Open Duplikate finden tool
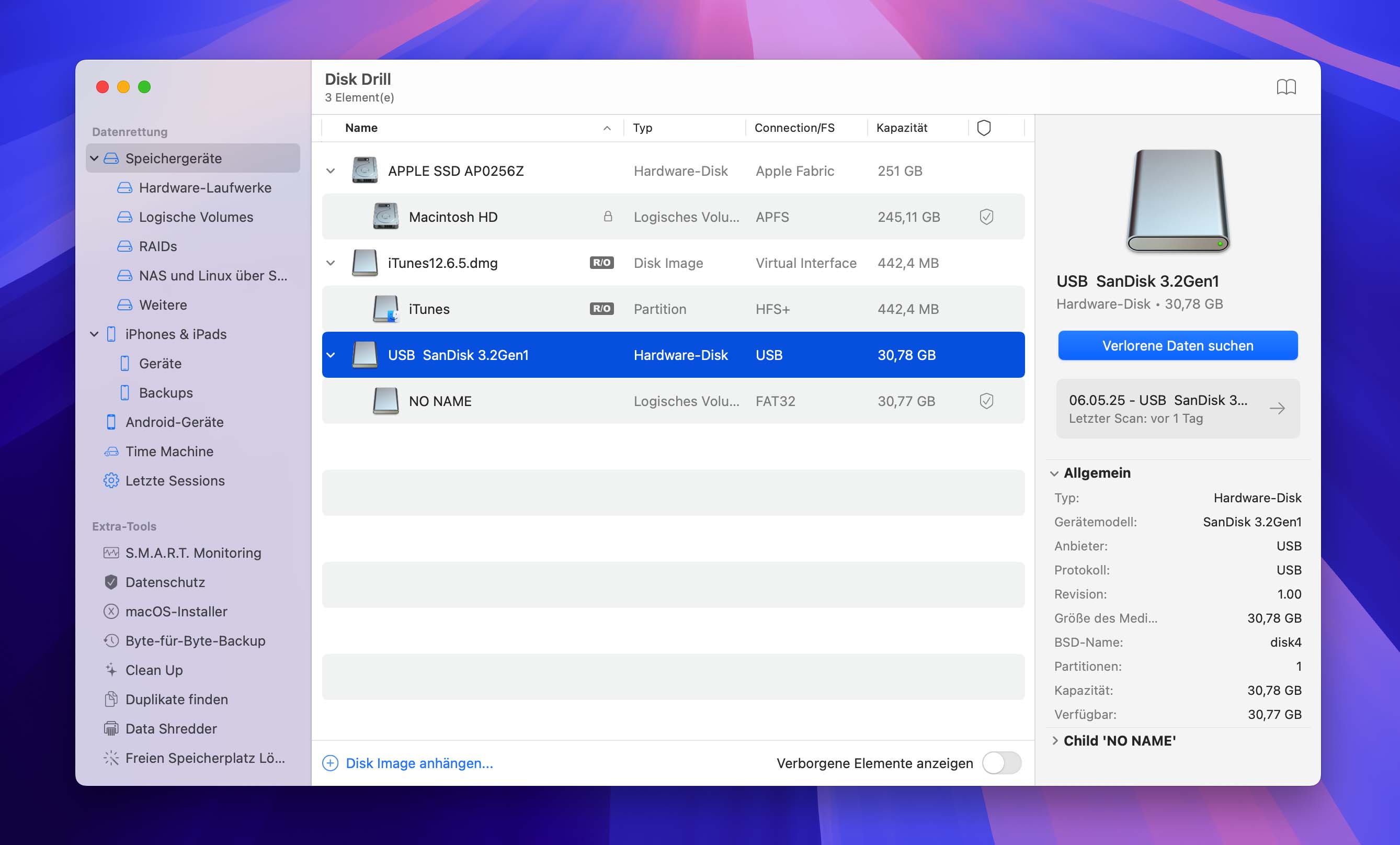The height and width of the screenshot is (845, 1400). pos(176,700)
